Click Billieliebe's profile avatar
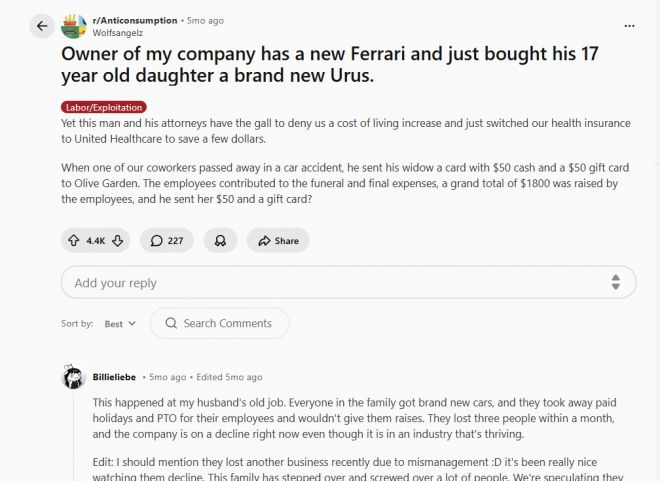 tap(73, 377)
